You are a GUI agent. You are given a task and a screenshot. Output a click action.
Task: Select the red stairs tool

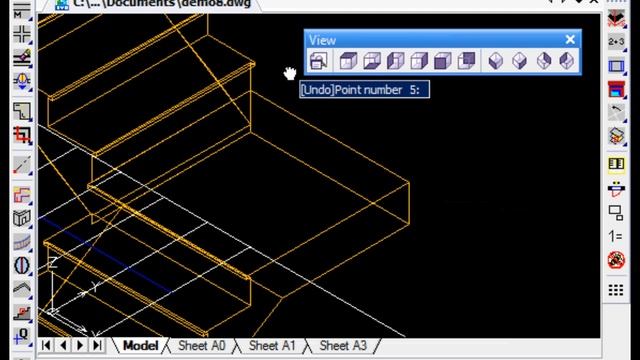[x=22, y=313]
